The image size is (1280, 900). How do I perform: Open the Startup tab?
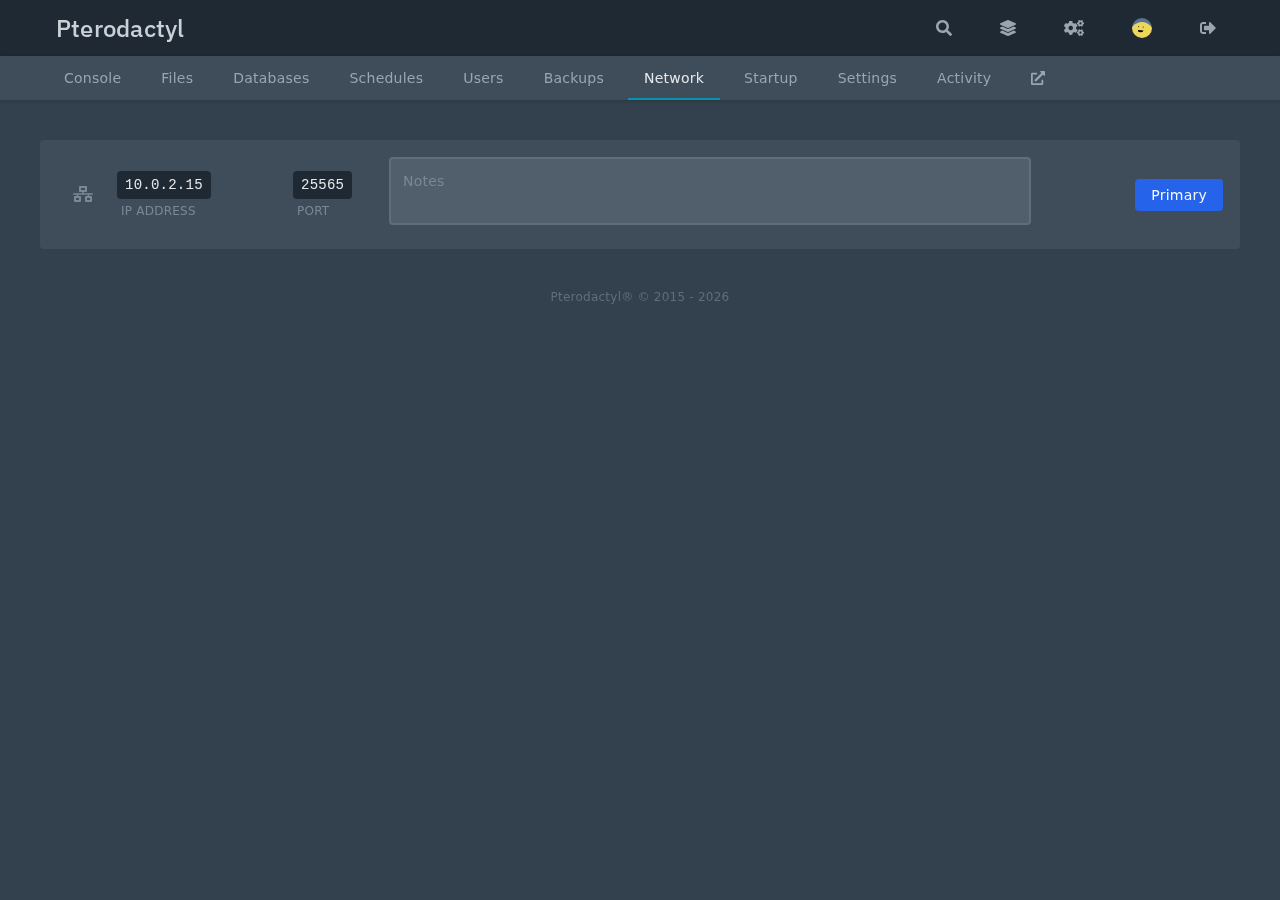[x=771, y=78]
